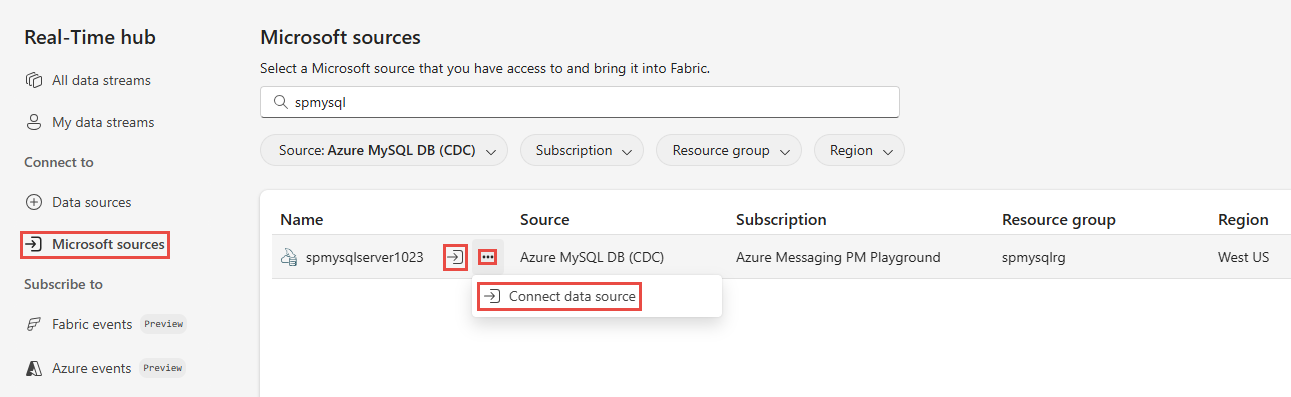1291x397 pixels.
Task: Open the Region filter dropdown
Action: [x=859, y=150]
